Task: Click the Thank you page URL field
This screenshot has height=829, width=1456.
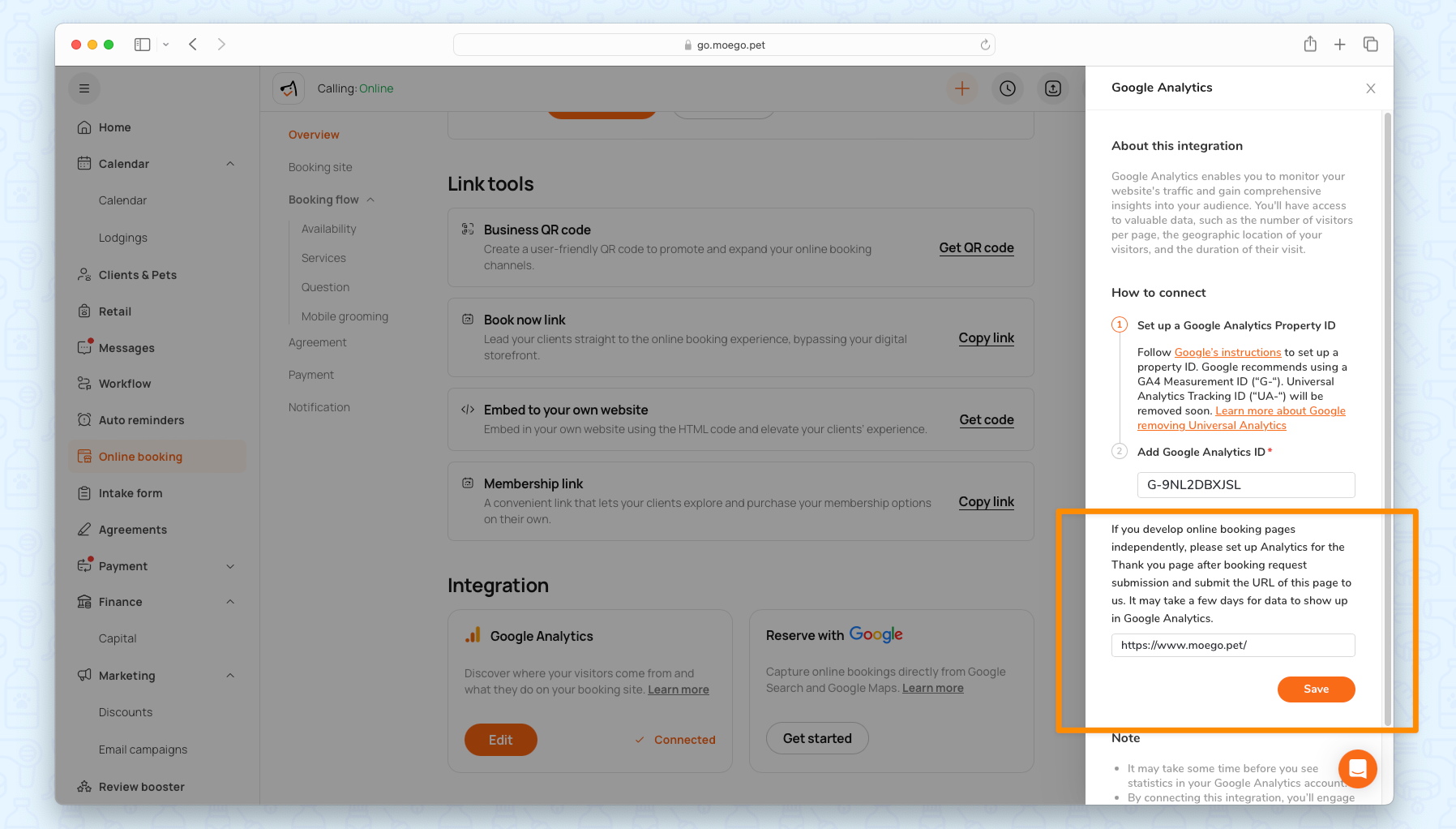Action: (1232, 645)
